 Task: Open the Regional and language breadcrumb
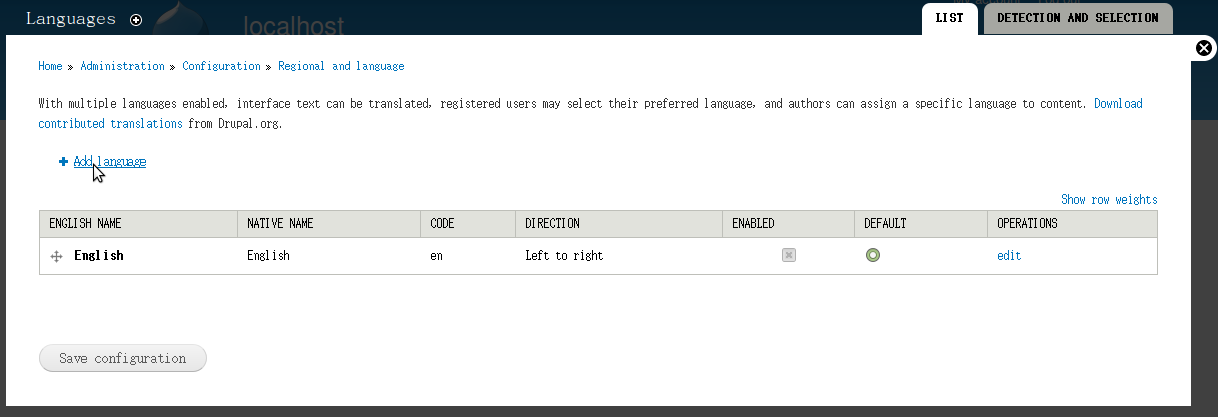(341, 66)
